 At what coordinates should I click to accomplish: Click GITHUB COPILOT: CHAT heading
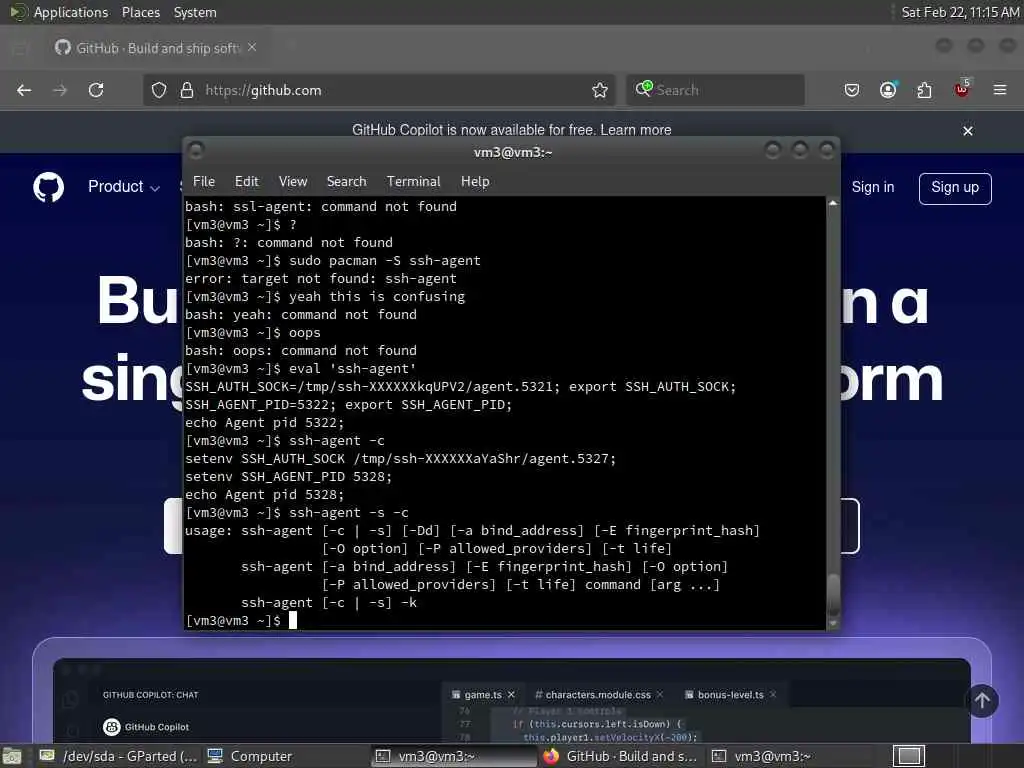[150, 695]
